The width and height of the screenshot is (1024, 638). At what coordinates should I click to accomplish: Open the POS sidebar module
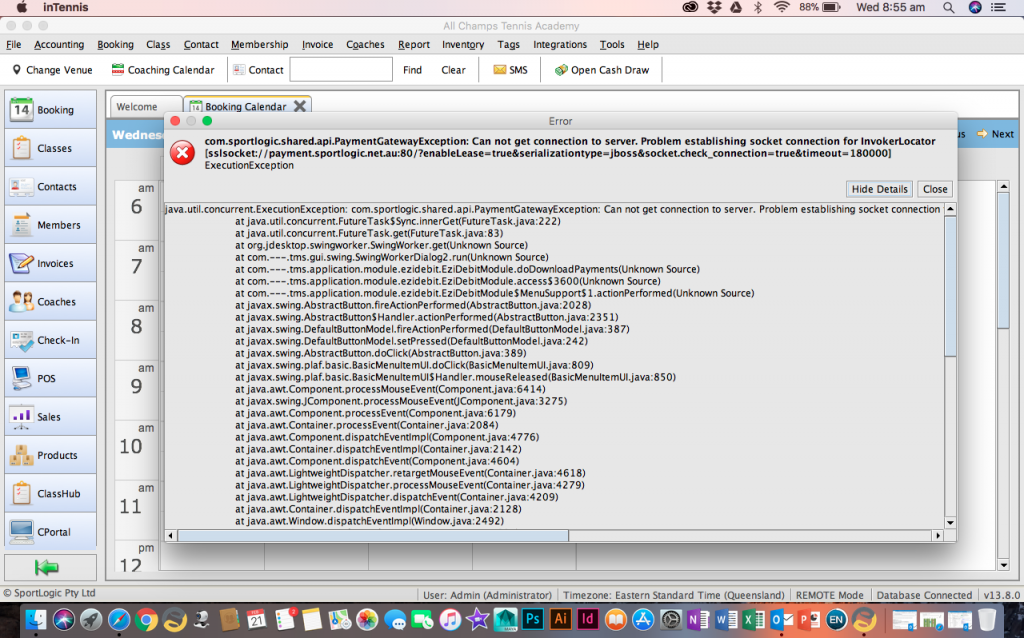[x=50, y=379]
